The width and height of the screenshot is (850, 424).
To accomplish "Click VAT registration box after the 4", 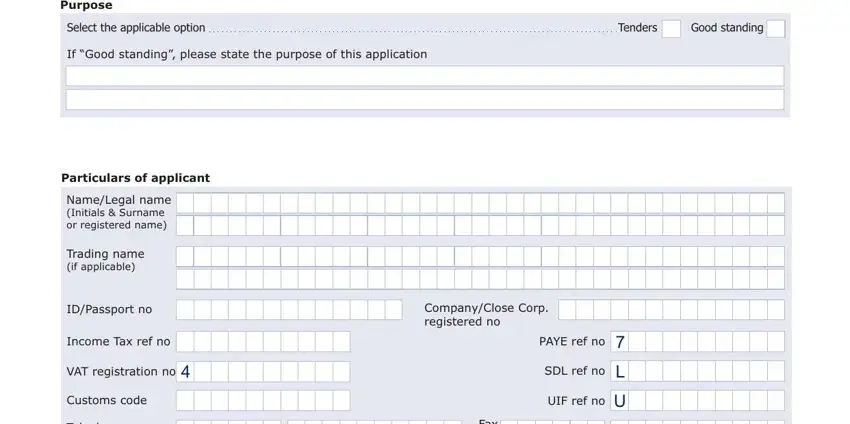I will pos(202,371).
